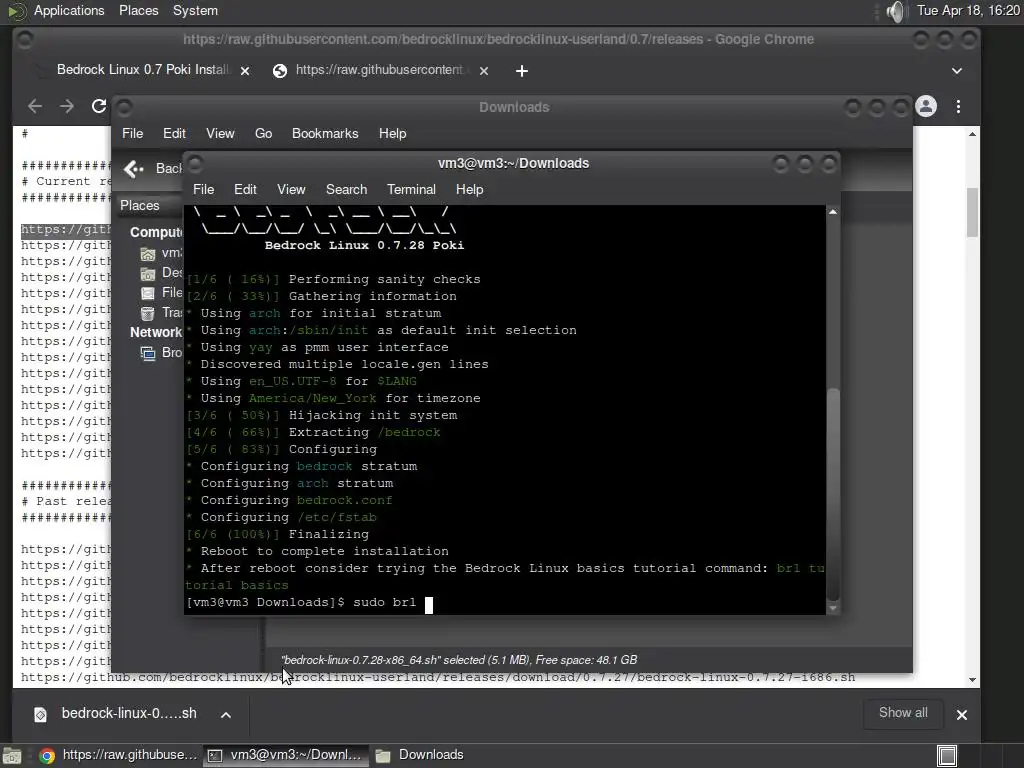Click show desktop icon in taskbar
The width and height of the screenshot is (1024, 768).
click(x=12, y=756)
